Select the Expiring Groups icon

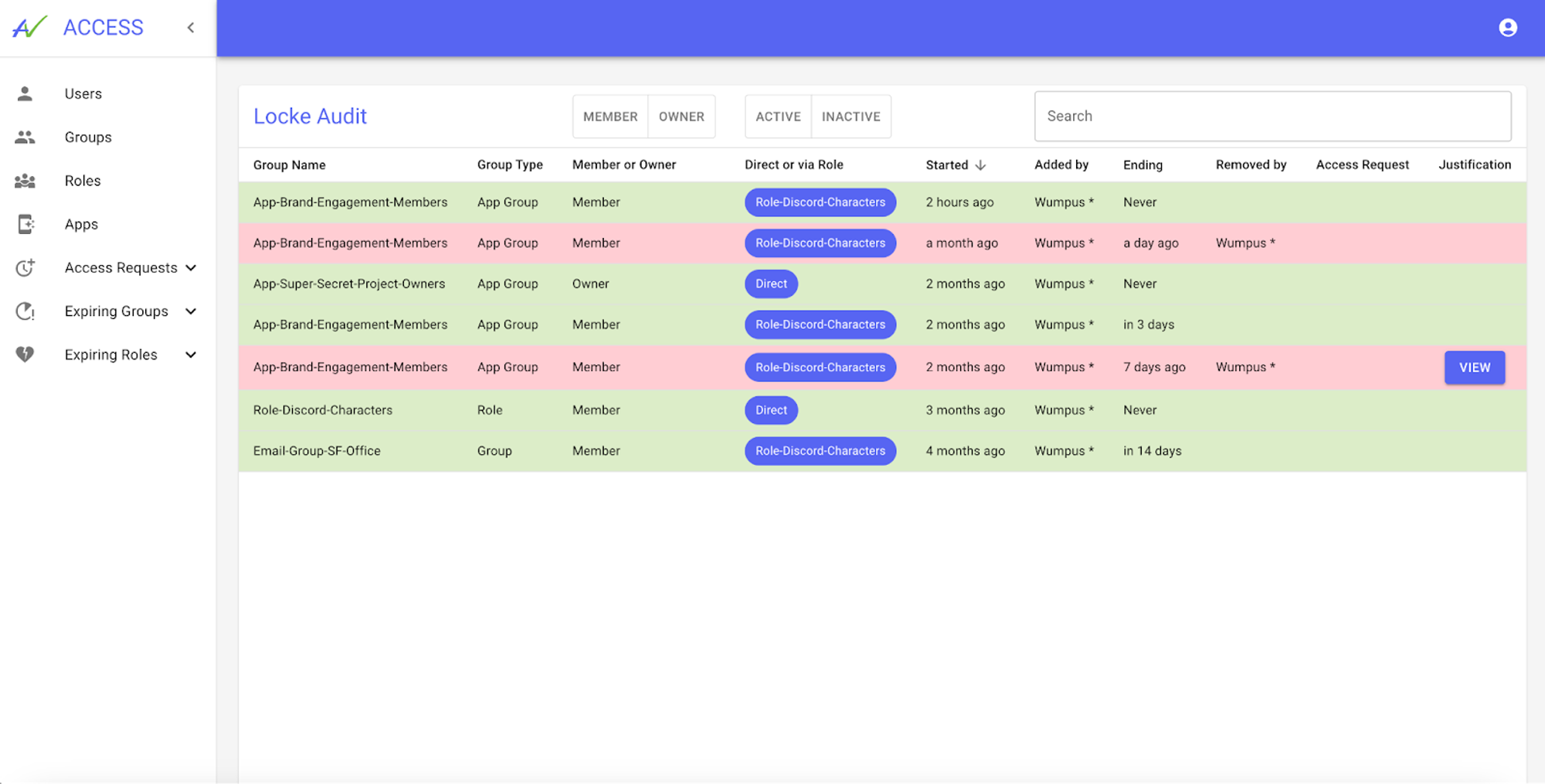pyautogui.click(x=25, y=311)
